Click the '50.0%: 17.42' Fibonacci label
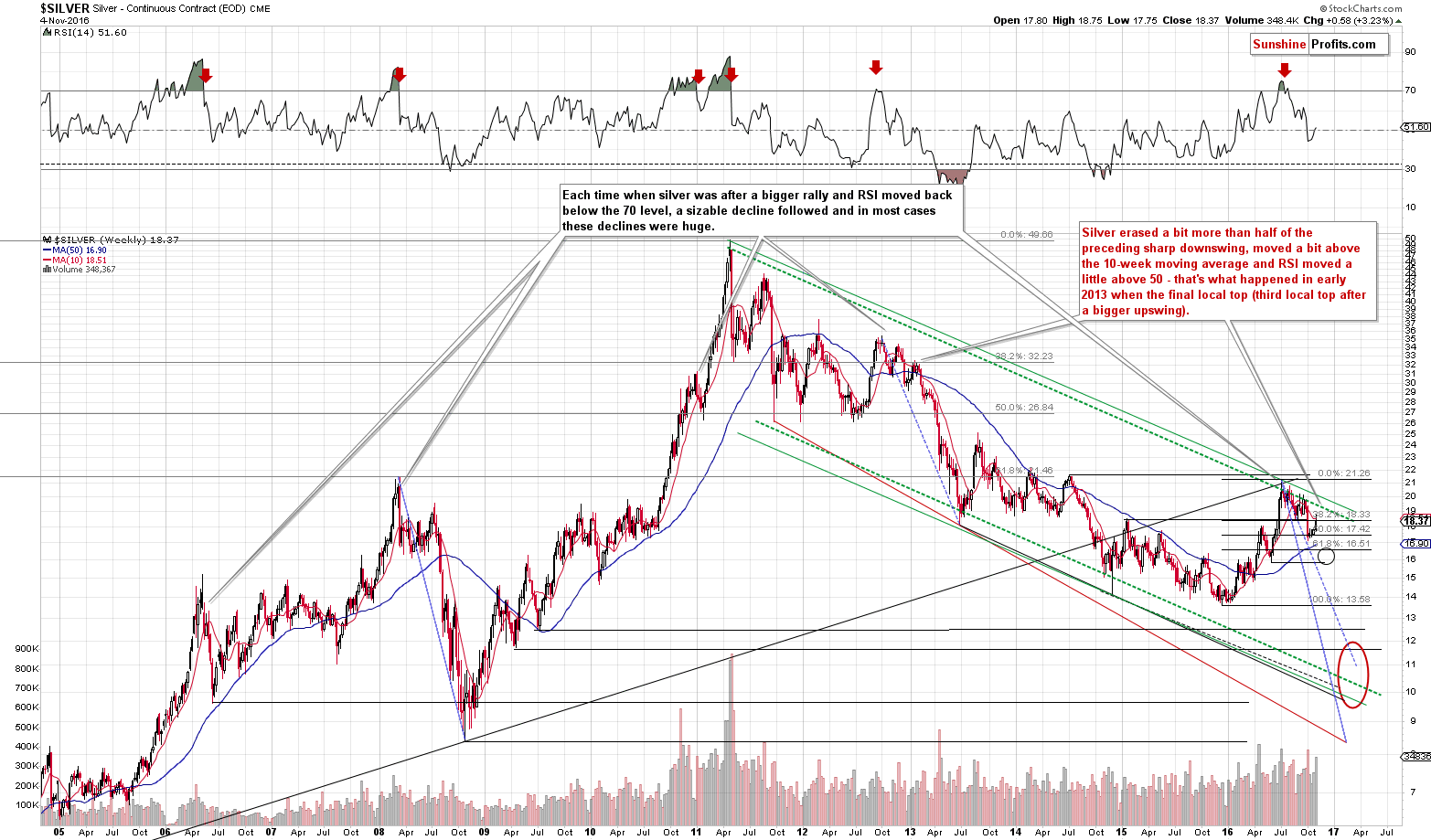 [1341, 529]
